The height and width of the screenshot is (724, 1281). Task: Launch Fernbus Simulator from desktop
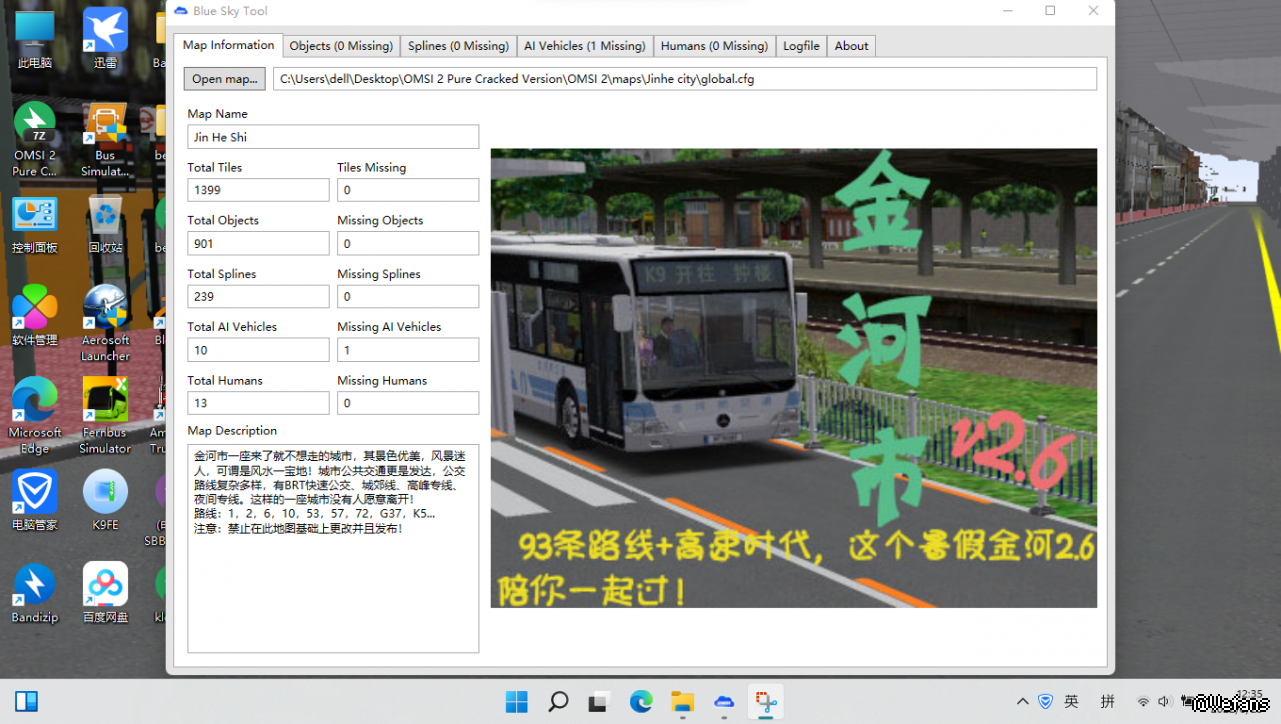click(105, 402)
